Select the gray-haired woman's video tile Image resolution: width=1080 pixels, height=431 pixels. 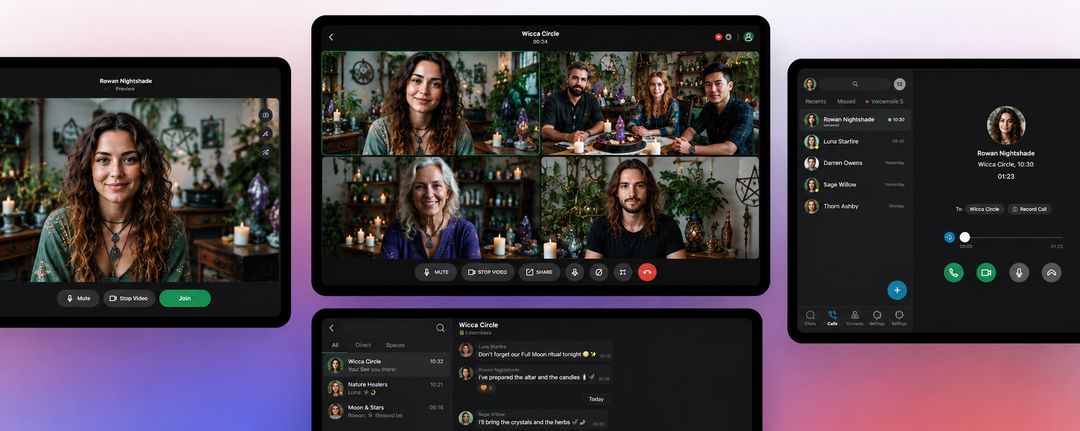(431, 207)
